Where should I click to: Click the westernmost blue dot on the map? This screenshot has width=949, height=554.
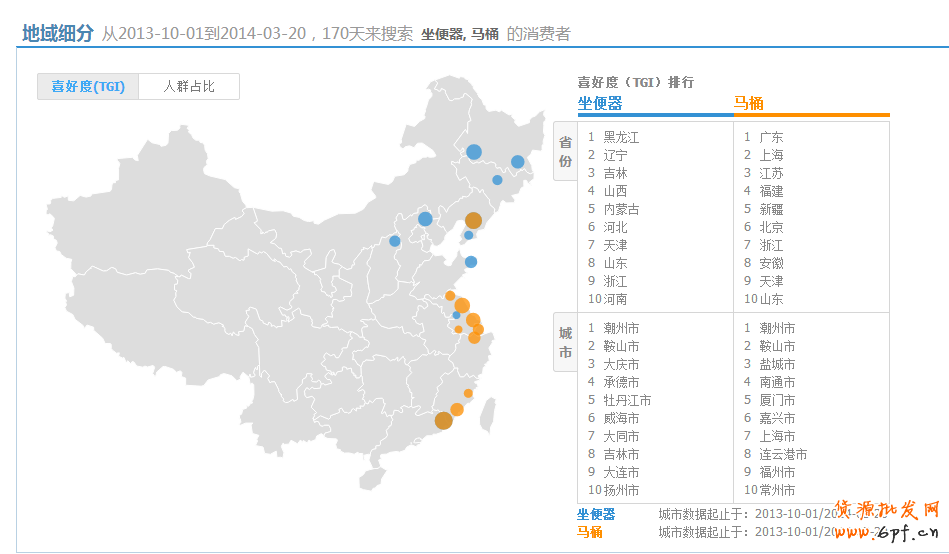[395, 241]
